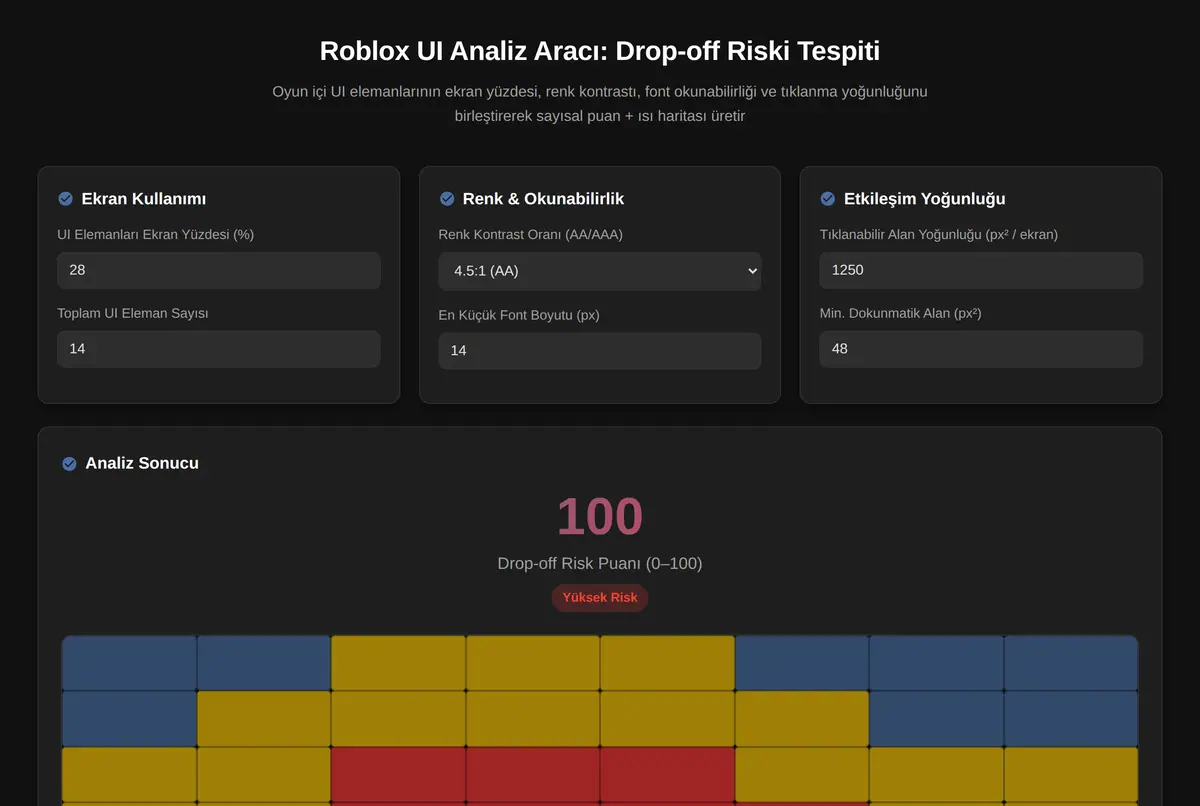Image resolution: width=1200 pixels, height=806 pixels.
Task: Click the 'UI Elemanları Ekran Yüzdesi (%)' label
Action: click(156, 235)
